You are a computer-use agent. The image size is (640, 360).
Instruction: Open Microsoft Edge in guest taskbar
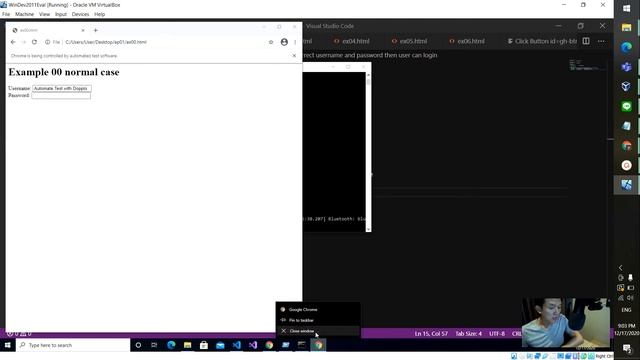click(x=171, y=345)
